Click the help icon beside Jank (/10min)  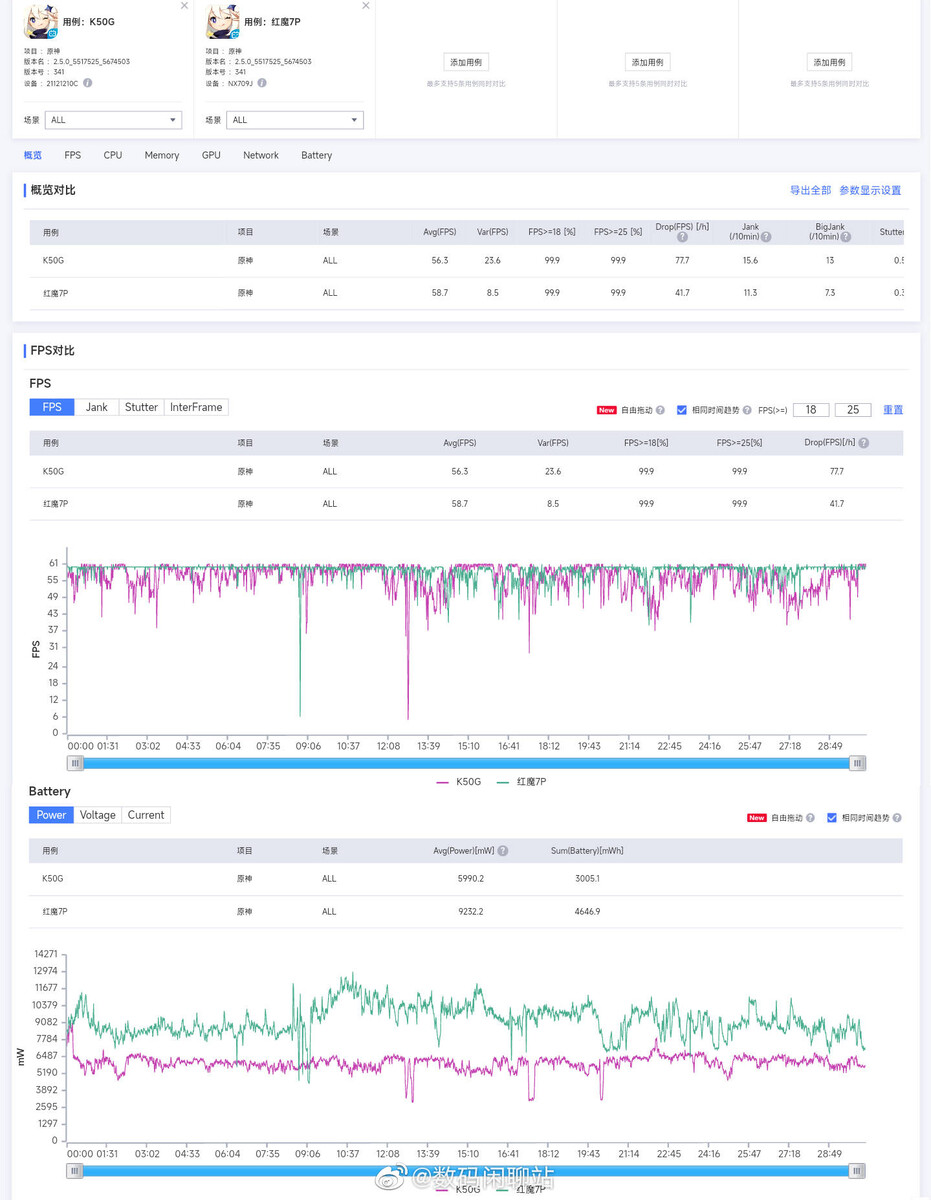766,237
